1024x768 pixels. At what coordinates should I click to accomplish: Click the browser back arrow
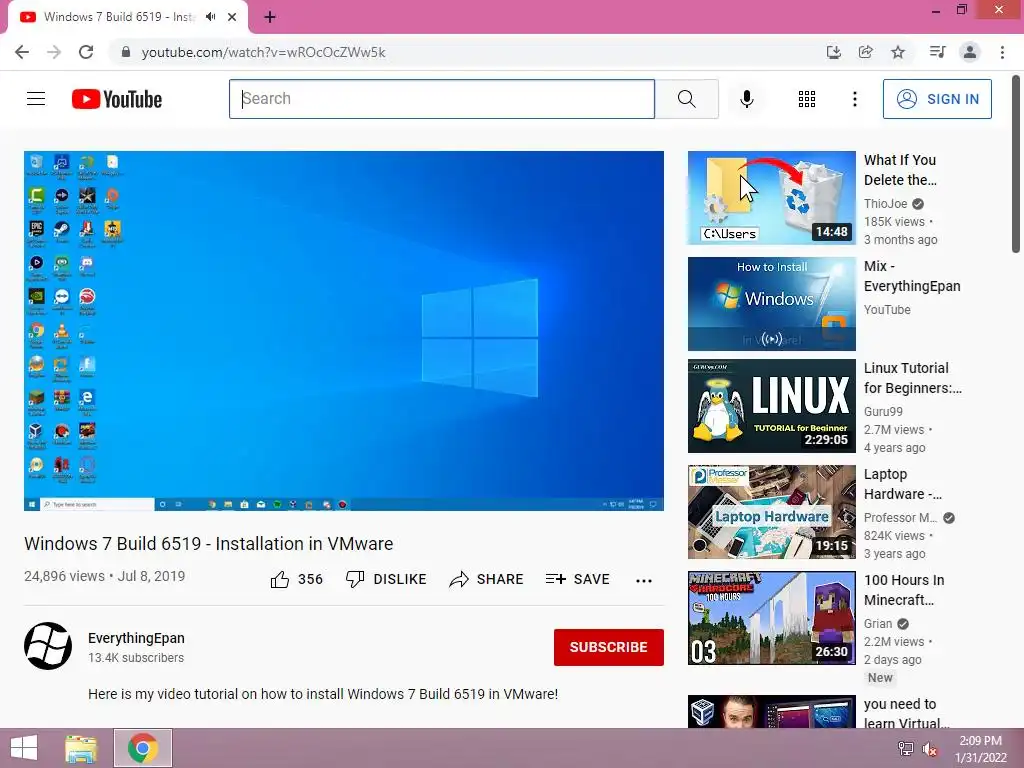tap(22, 52)
